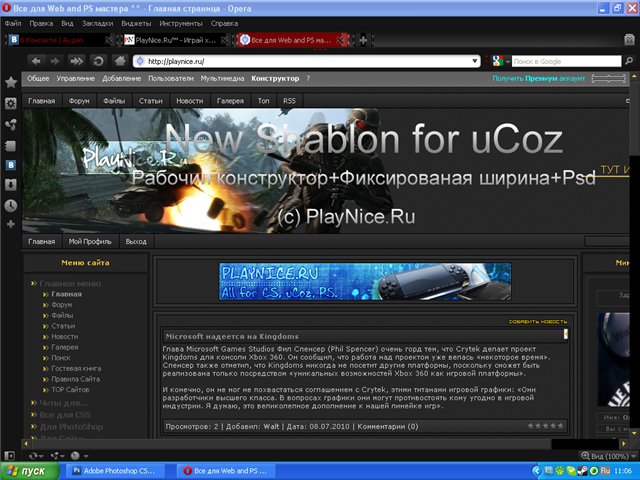The image size is (640, 480).
Task: Click the Выход logout link
Action: [136, 242]
